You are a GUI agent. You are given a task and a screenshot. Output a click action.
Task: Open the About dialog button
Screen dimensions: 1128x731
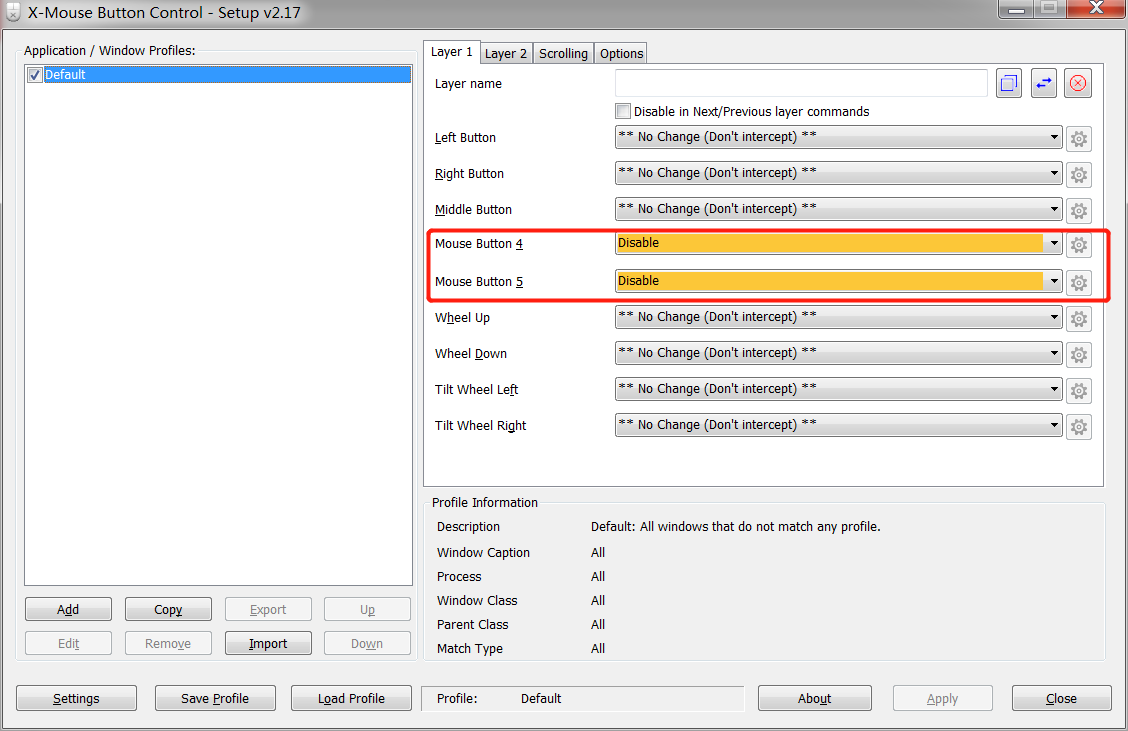click(814, 699)
